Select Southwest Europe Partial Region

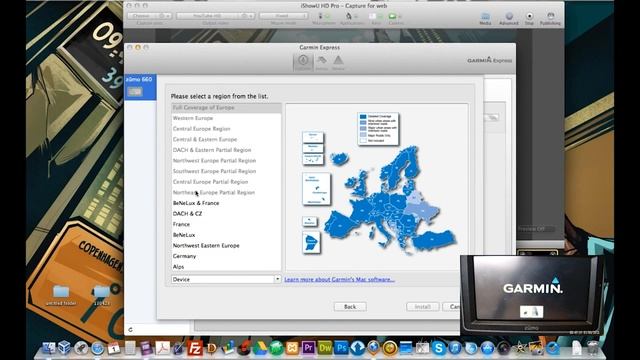point(226,171)
